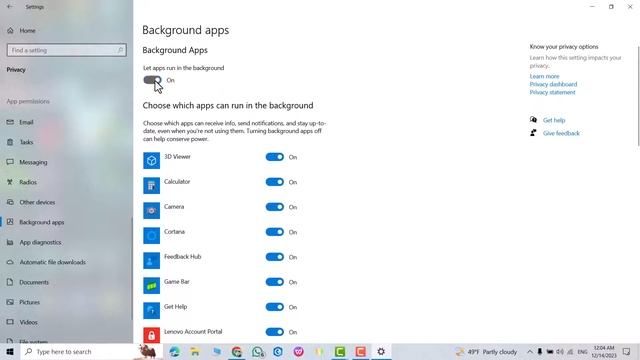
Task: Turn off background access for Calculator
Action: click(x=275, y=182)
